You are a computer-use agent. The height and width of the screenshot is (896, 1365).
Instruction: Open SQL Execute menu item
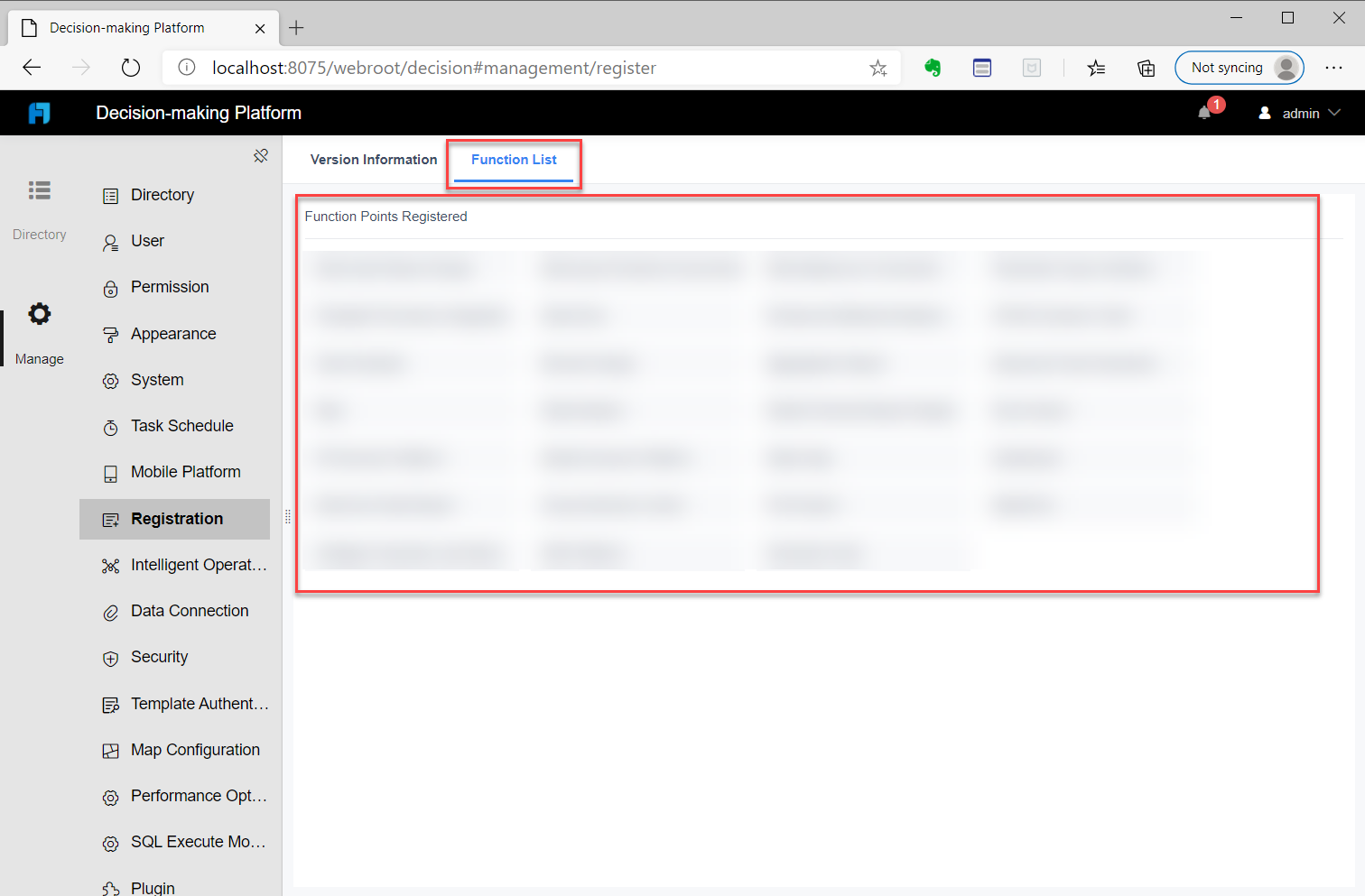[175, 842]
